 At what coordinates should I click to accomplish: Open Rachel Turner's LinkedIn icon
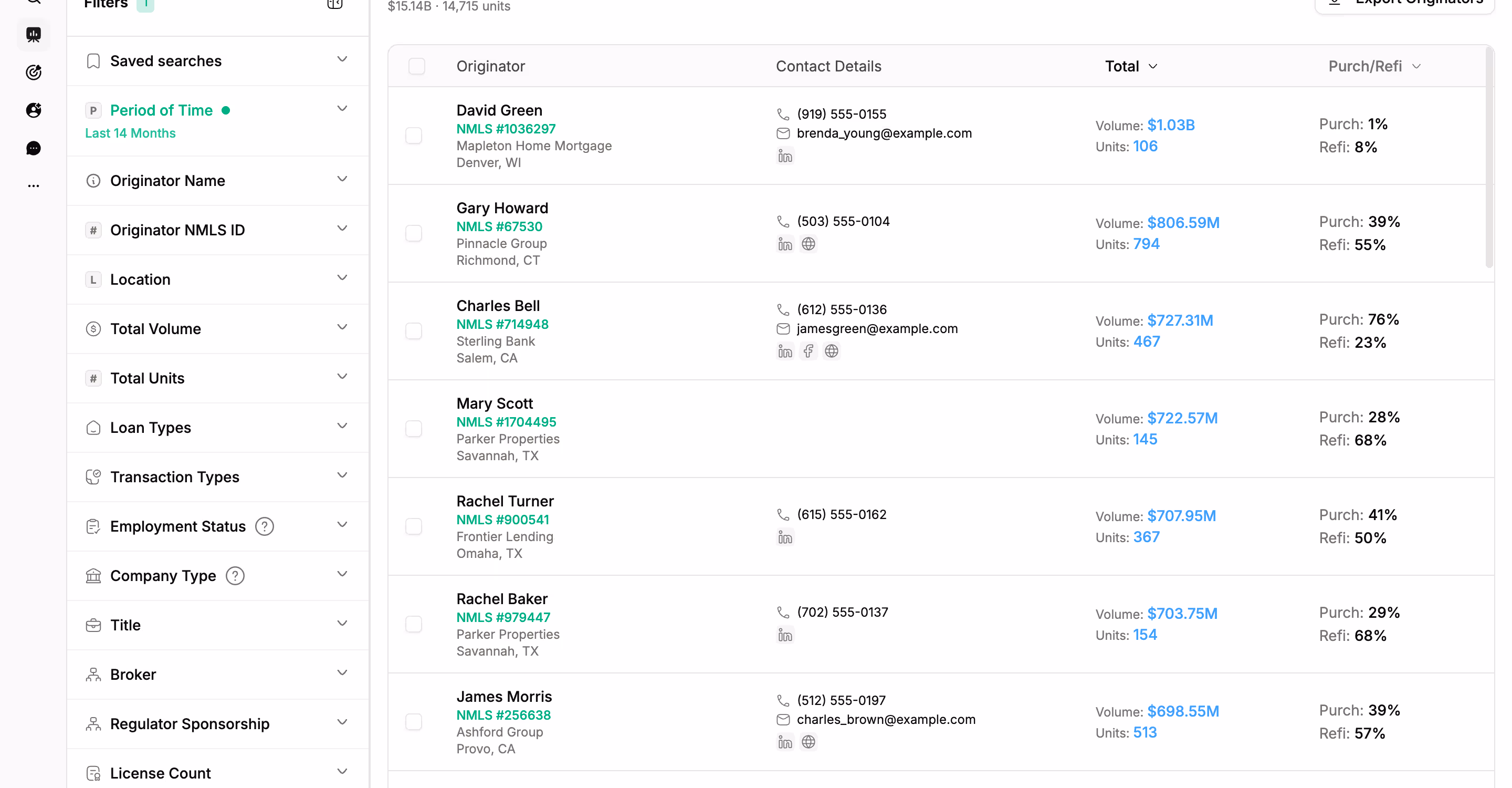(785, 537)
